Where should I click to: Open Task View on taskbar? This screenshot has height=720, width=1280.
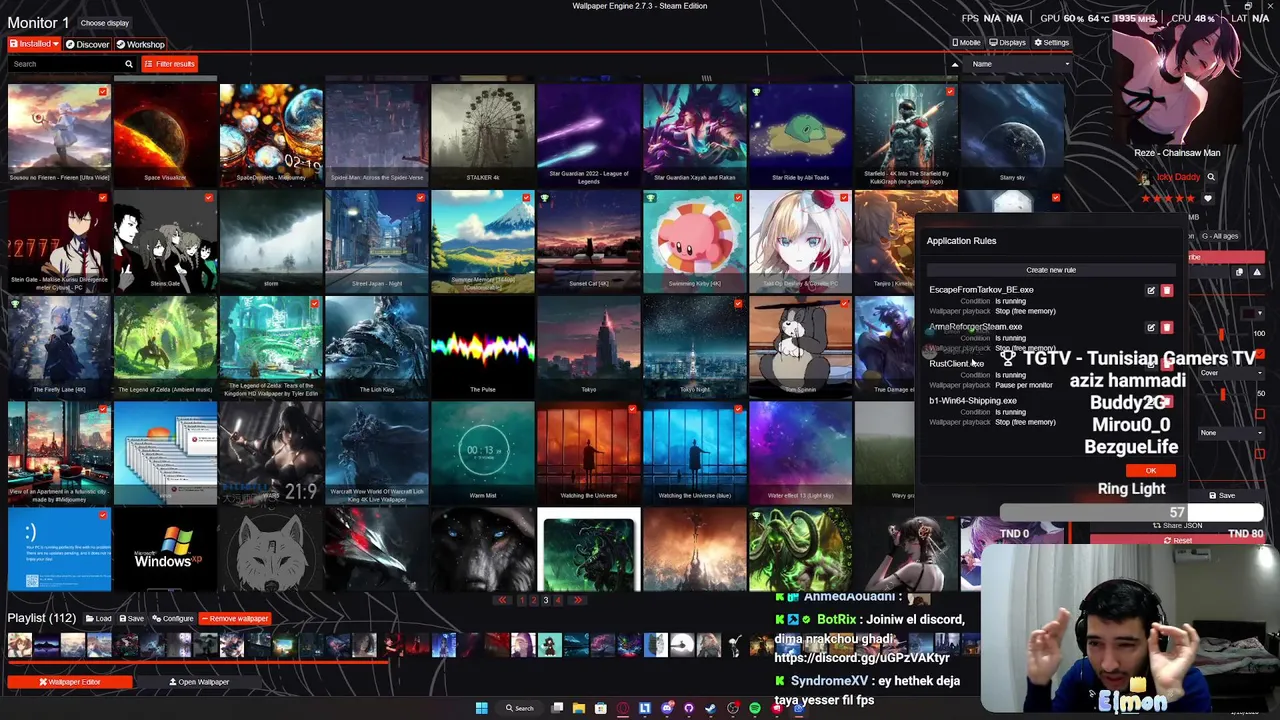[557, 708]
